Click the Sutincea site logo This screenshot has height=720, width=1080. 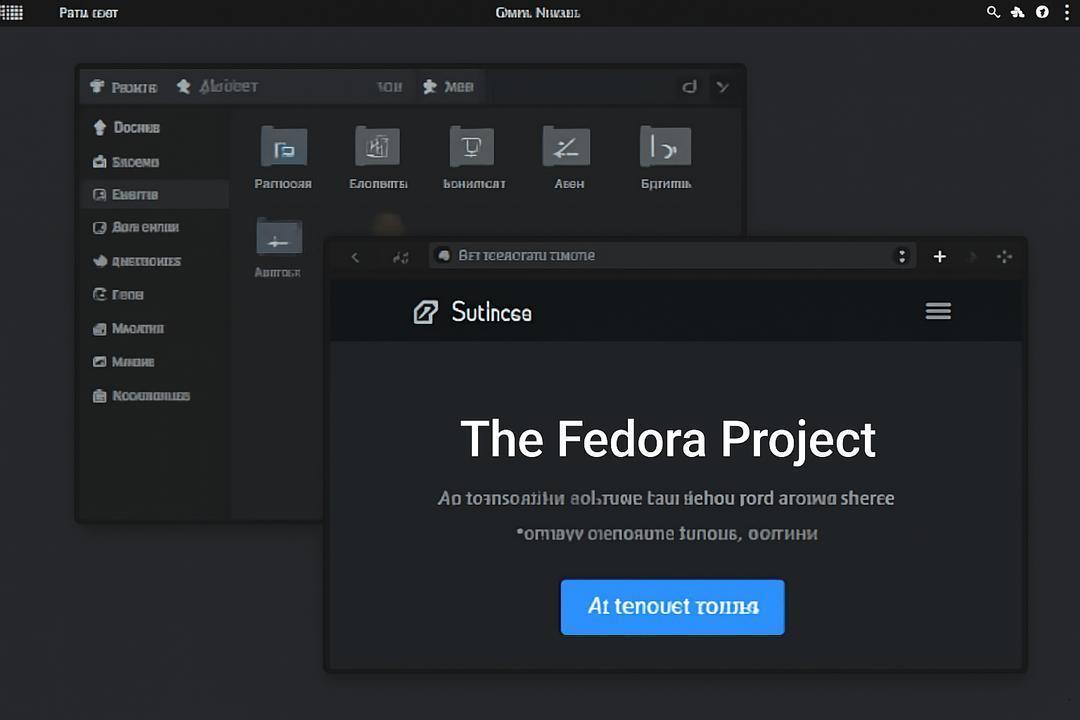coord(472,312)
